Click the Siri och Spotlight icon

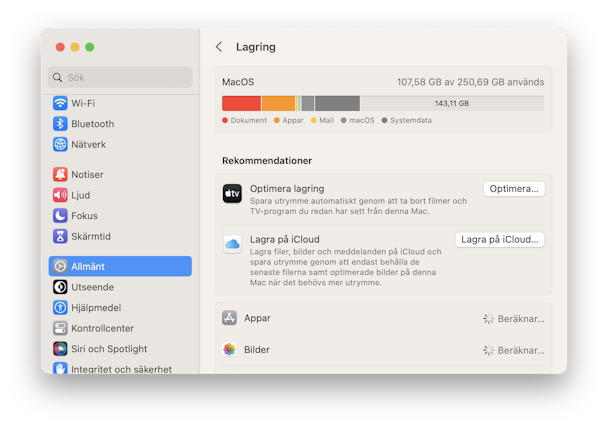click(x=60, y=349)
